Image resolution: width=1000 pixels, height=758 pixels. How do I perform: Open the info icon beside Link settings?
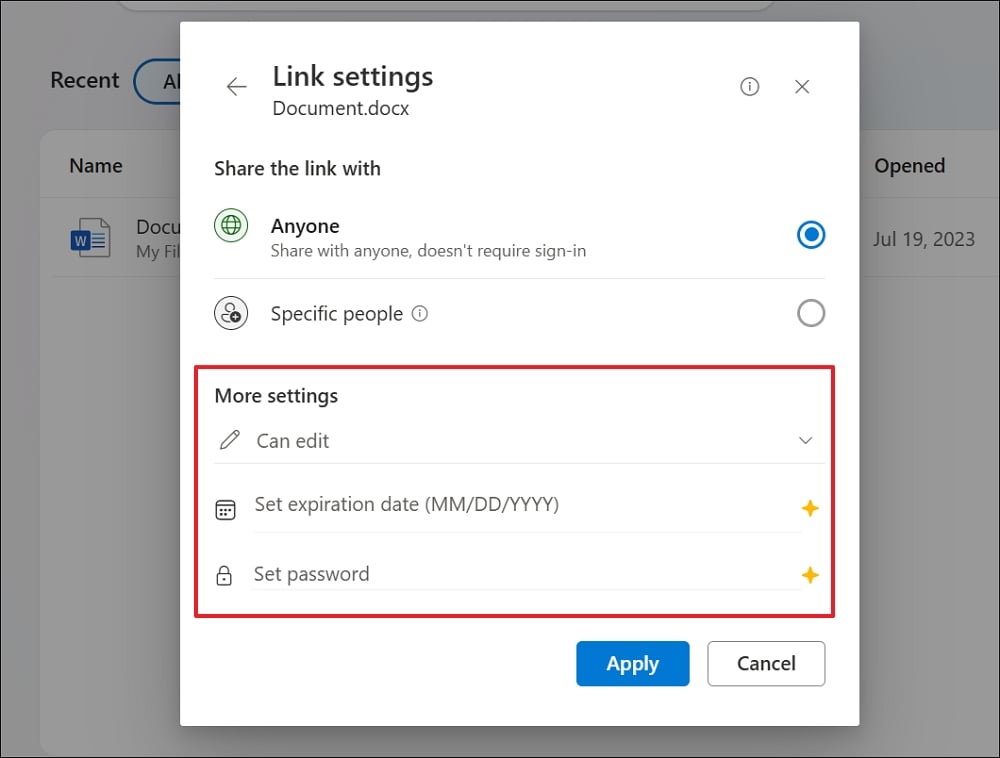tap(749, 86)
